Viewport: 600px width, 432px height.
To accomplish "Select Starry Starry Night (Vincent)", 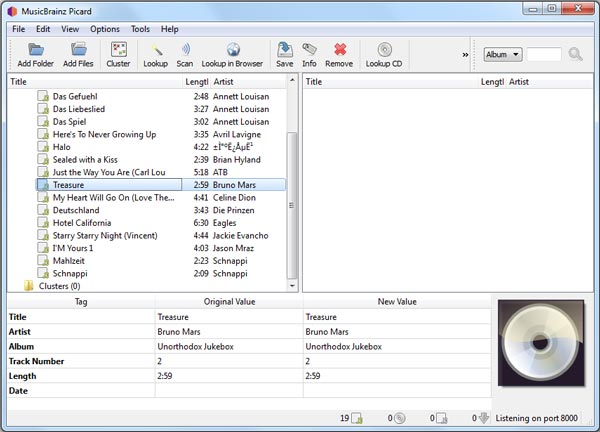I will (161, 235).
